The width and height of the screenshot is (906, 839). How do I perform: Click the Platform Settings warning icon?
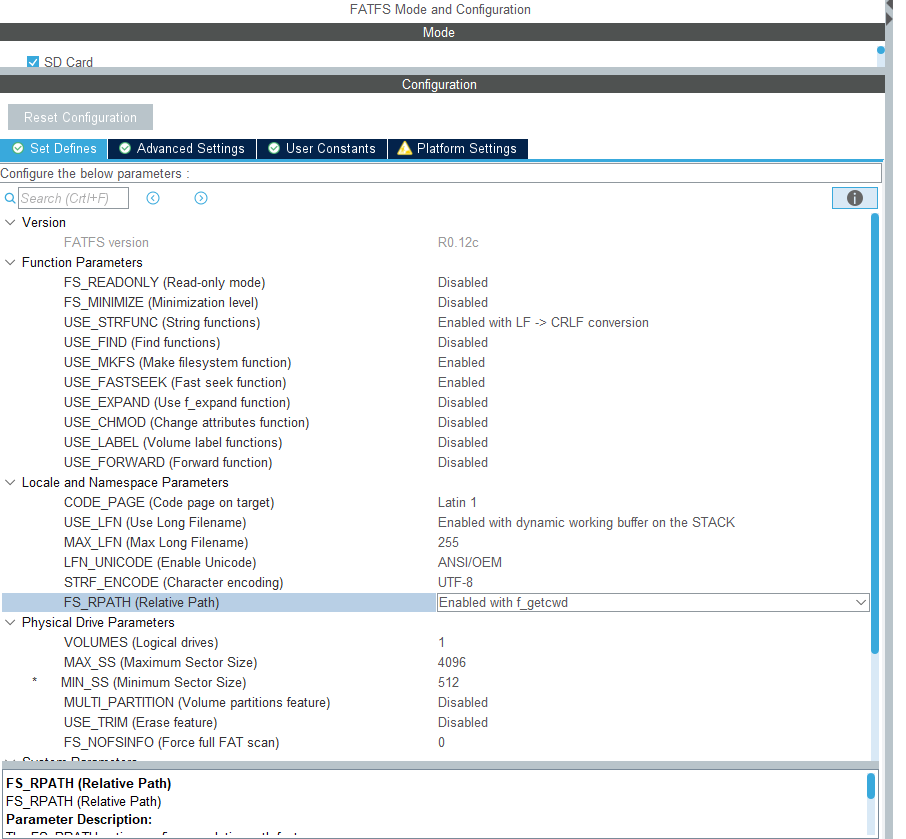(404, 149)
